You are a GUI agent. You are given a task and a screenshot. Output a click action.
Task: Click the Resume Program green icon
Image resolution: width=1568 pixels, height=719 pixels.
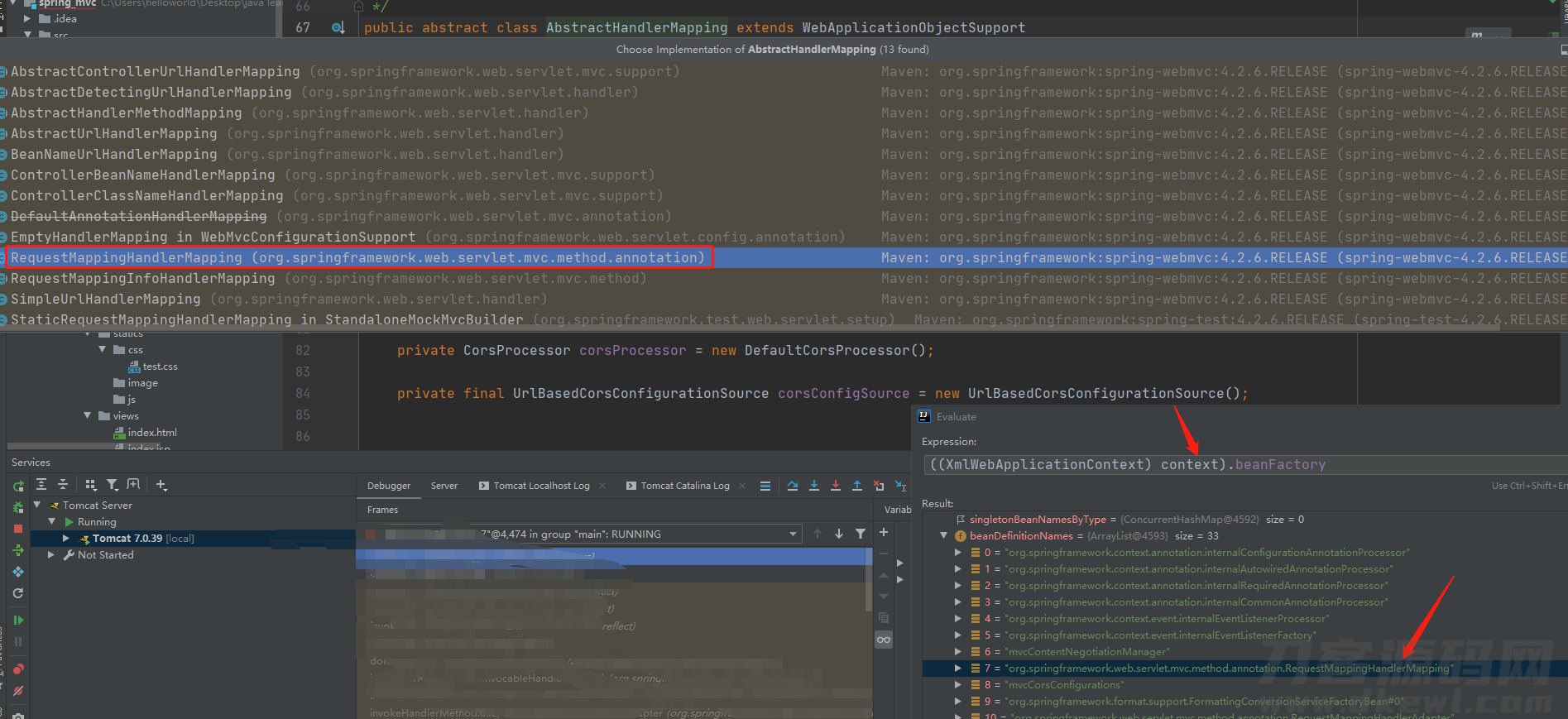click(x=18, y=620)
